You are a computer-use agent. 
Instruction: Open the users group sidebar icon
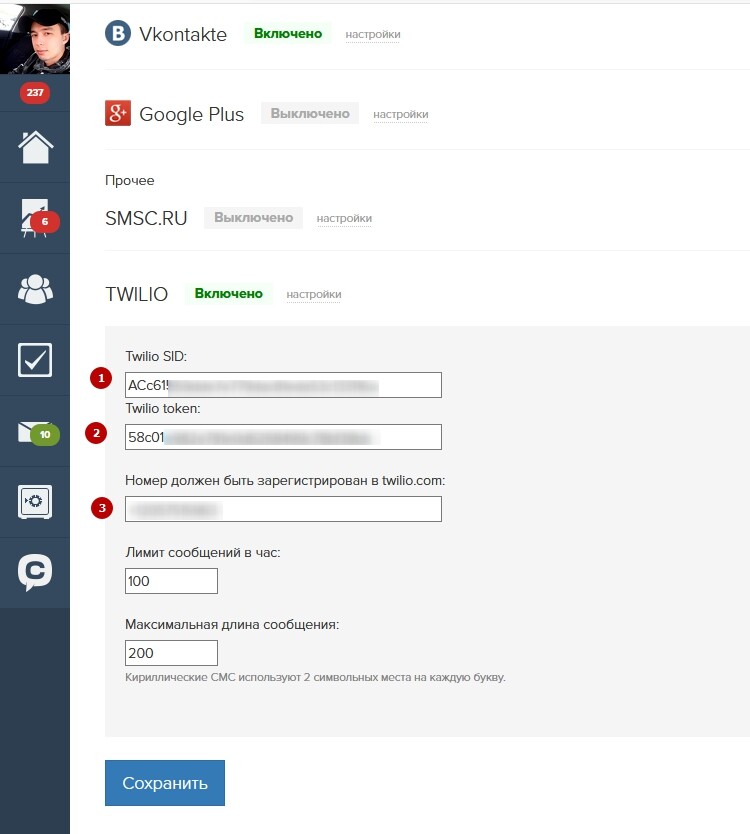(x=35, y=289)
